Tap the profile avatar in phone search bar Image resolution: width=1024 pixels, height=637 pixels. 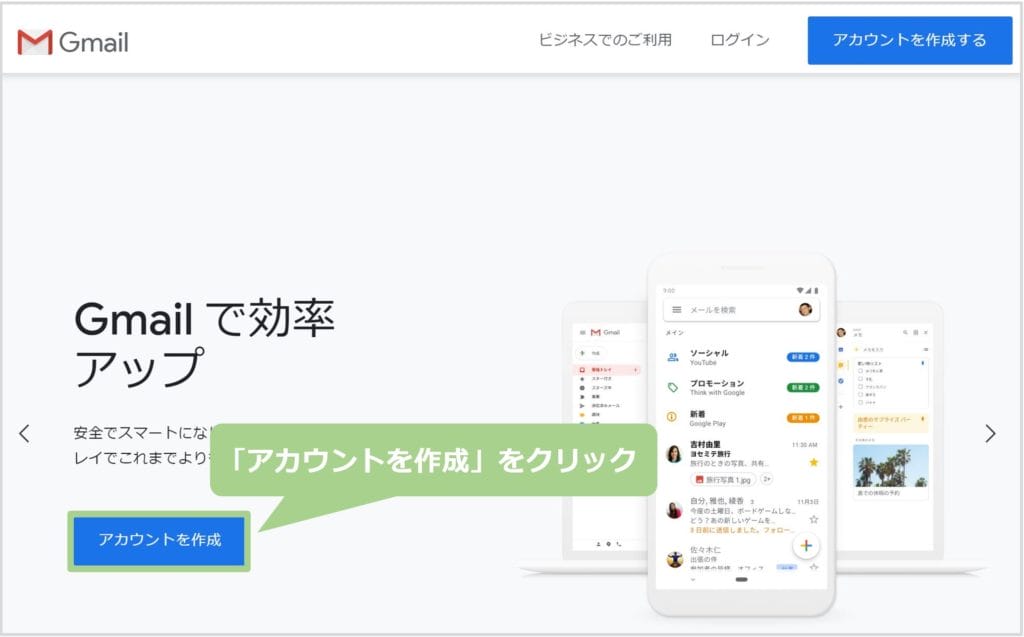[x=805, y=310]
